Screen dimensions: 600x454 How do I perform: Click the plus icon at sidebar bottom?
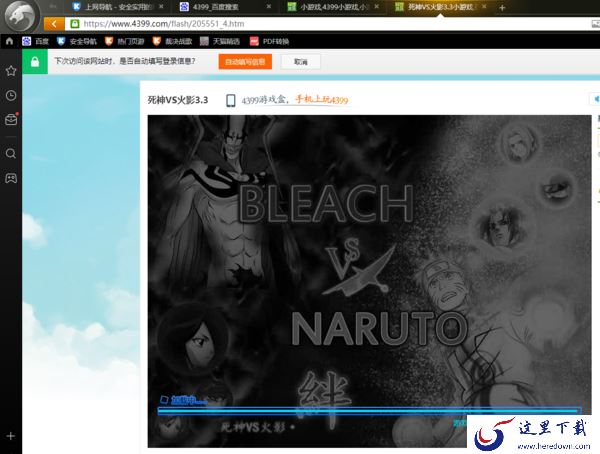(11, 436)
